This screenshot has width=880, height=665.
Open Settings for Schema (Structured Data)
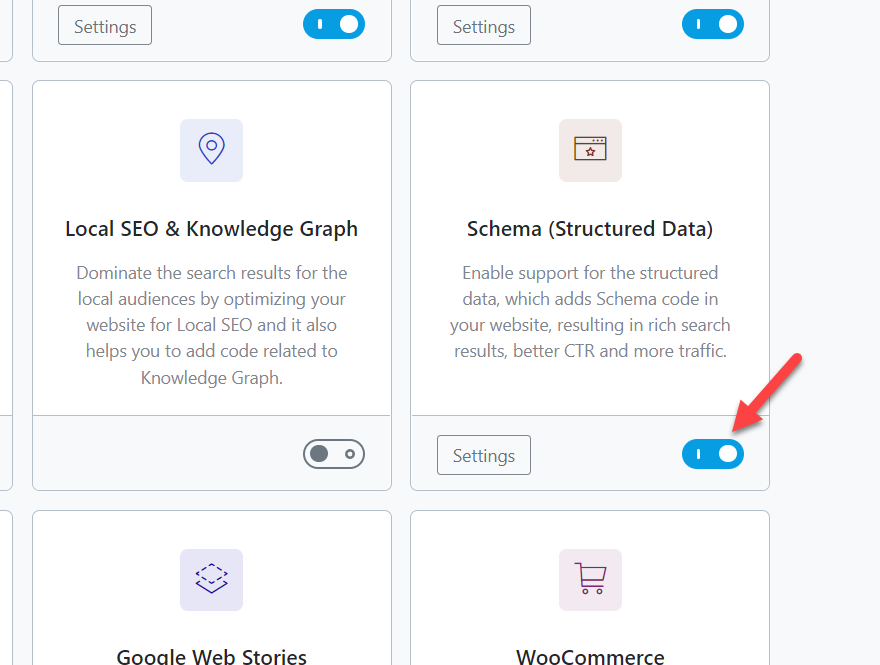484,455
